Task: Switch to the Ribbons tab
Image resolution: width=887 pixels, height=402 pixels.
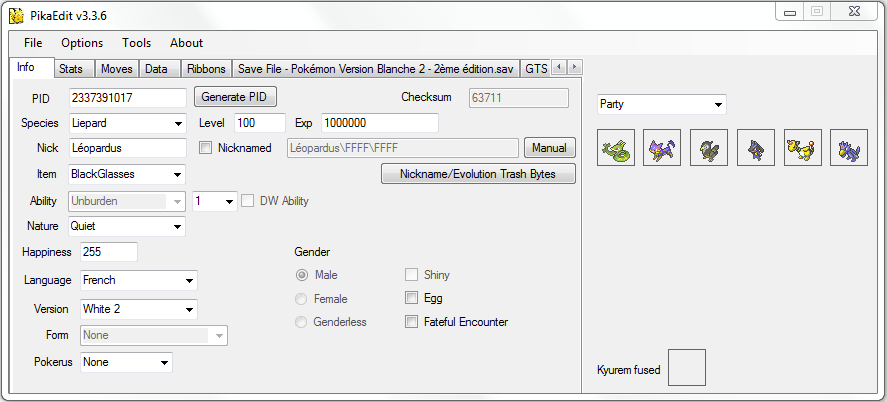Action: tap(206, 69)
